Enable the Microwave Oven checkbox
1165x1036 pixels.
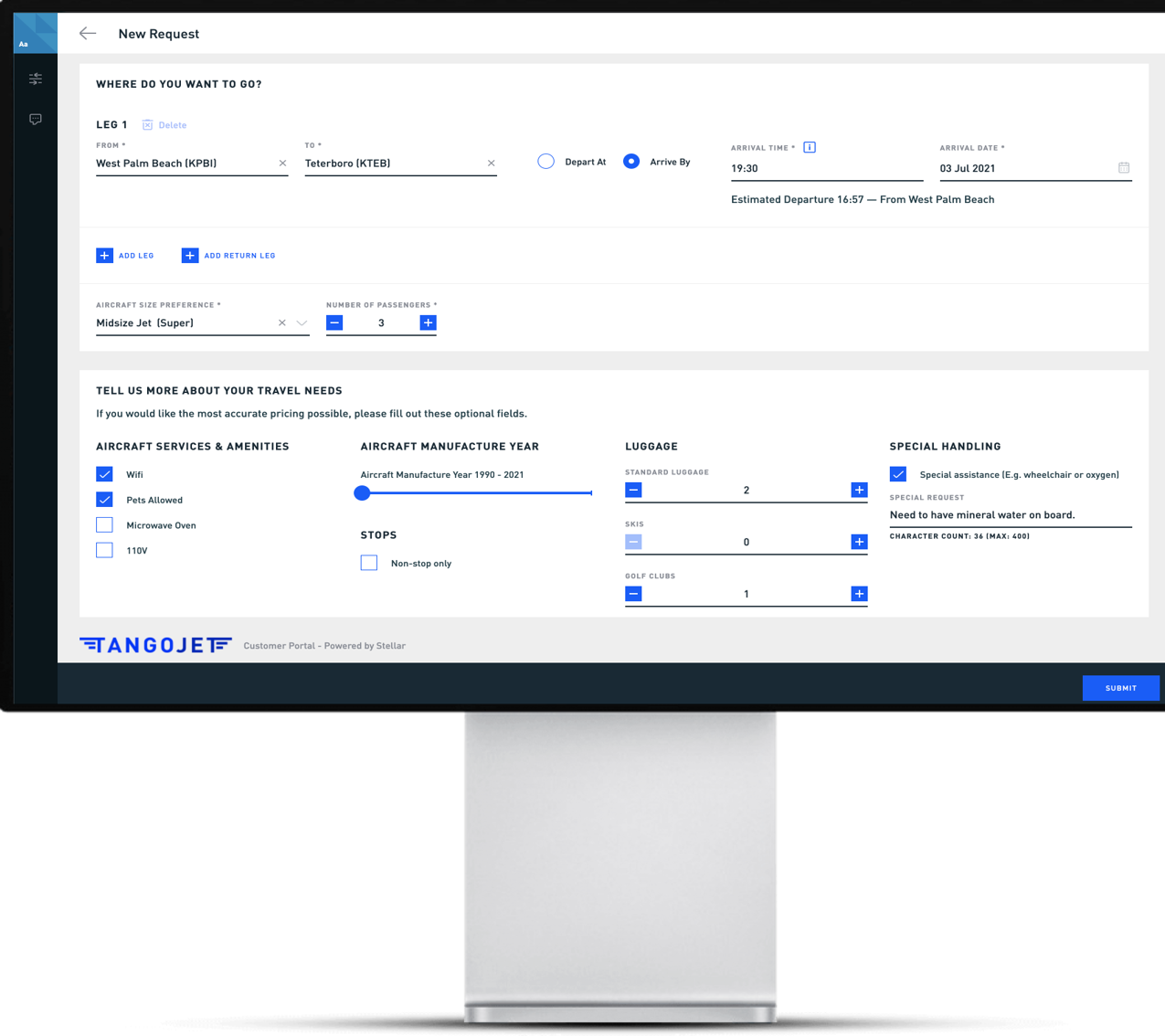point(105,525)
